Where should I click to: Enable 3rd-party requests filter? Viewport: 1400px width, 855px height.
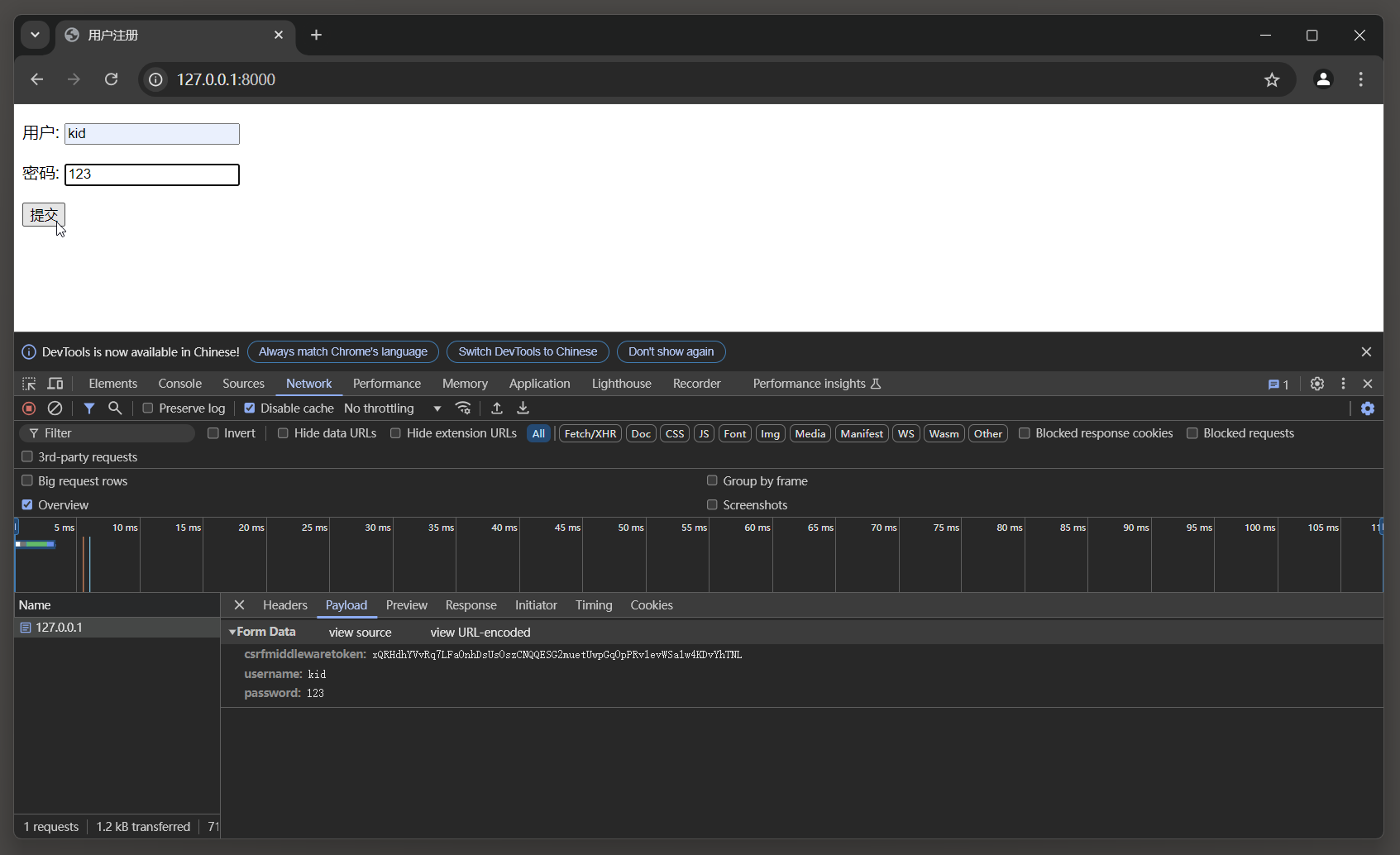click(x=27, y=456)
